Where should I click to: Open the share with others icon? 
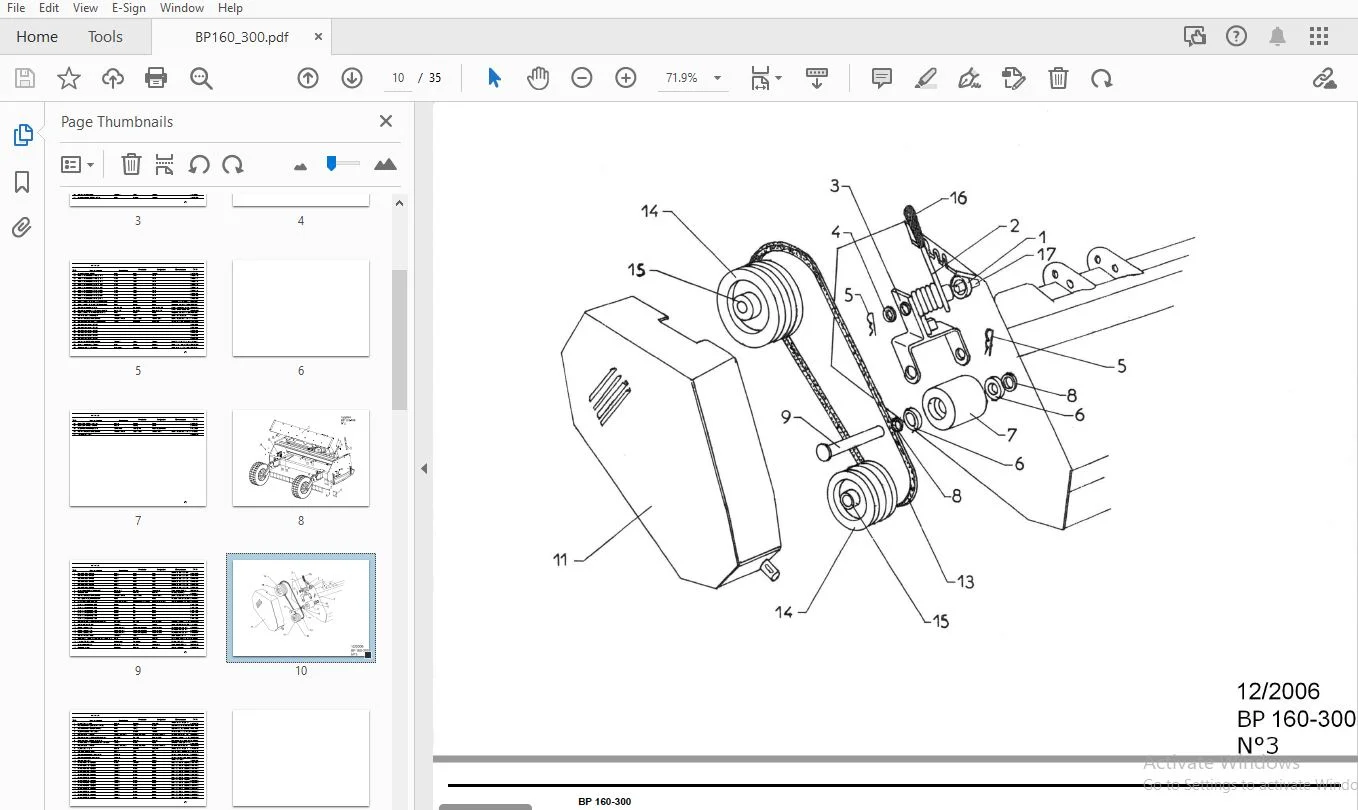click(1195, 37)
